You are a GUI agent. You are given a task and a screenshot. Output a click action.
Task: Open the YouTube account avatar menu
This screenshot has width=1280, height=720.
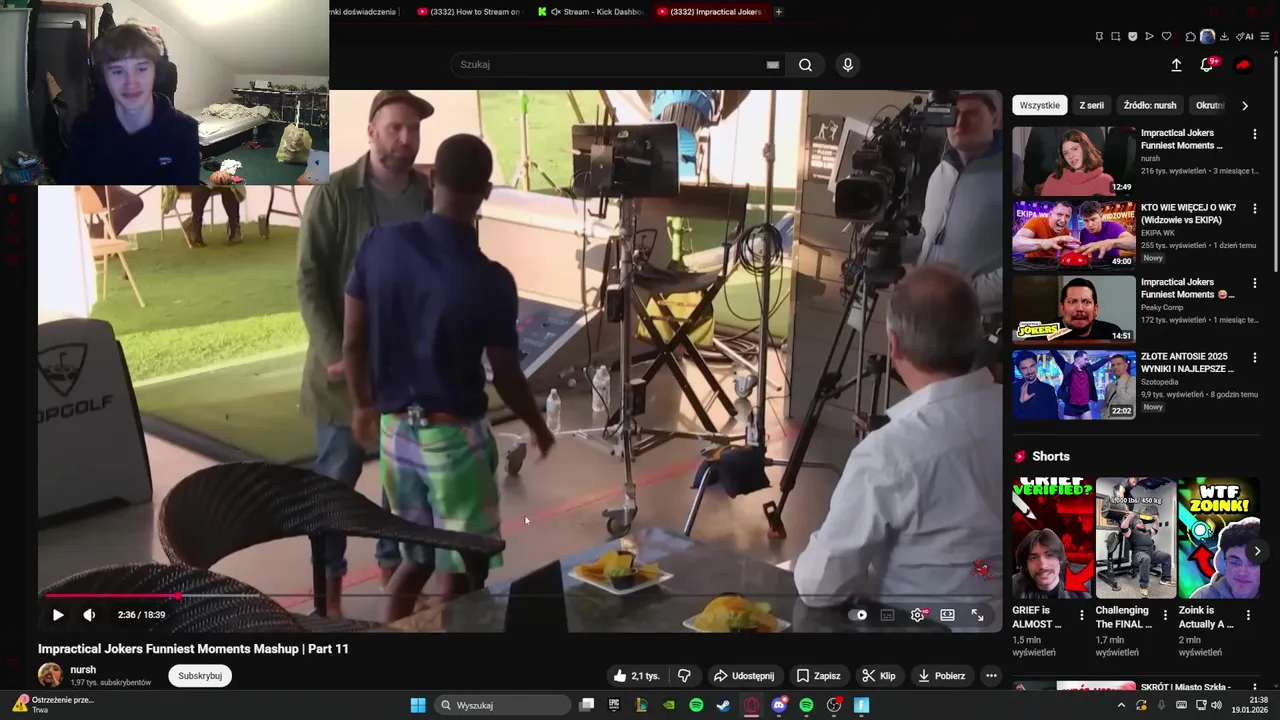pos(1243,65)
